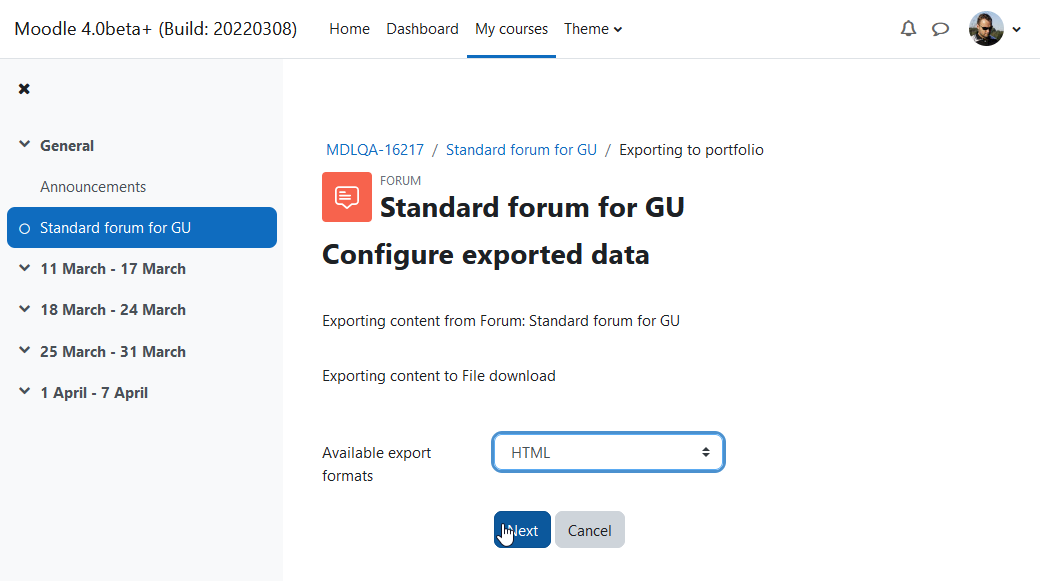The height and width of the screenshot is (581, 1040).
Task: Open the 25 March - 31 March section
Action: tap(113, 352)
